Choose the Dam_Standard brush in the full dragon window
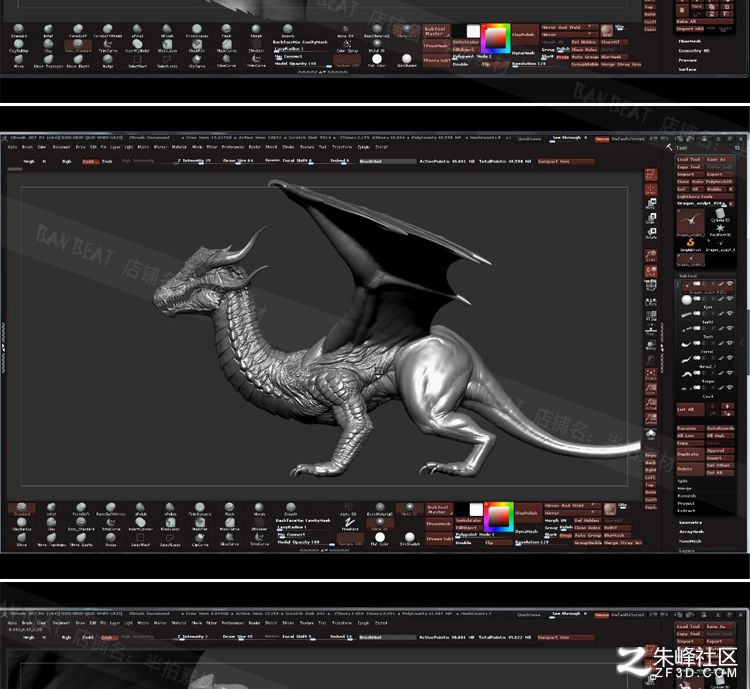Screen dimensions: 750x689 [x=81, y=524]
